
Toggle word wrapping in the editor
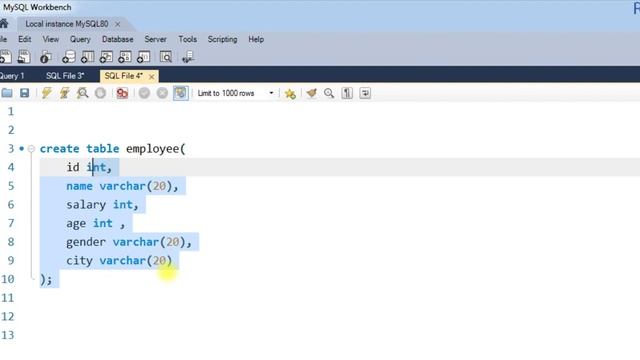[x=365, y=93]
